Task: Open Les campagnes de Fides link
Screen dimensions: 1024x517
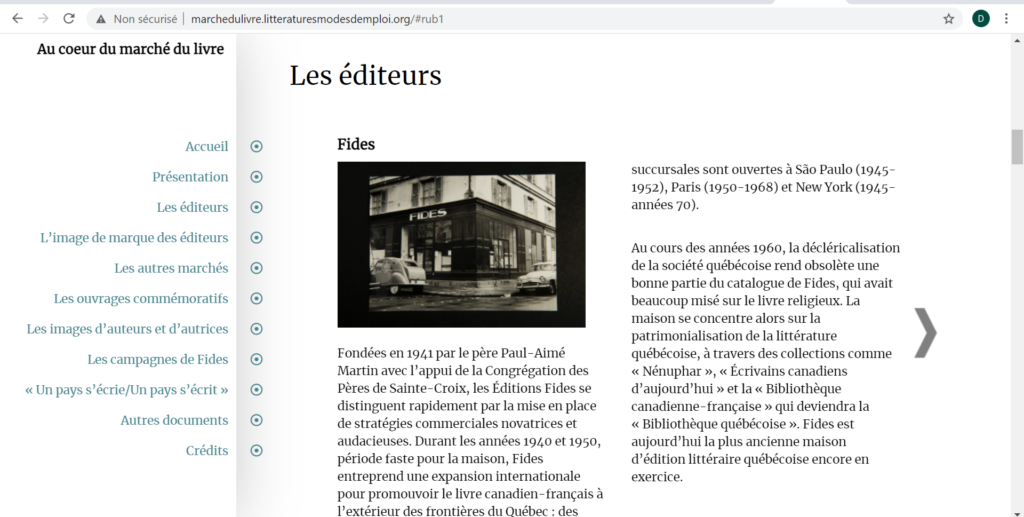Action: click(x=157, y=359)
